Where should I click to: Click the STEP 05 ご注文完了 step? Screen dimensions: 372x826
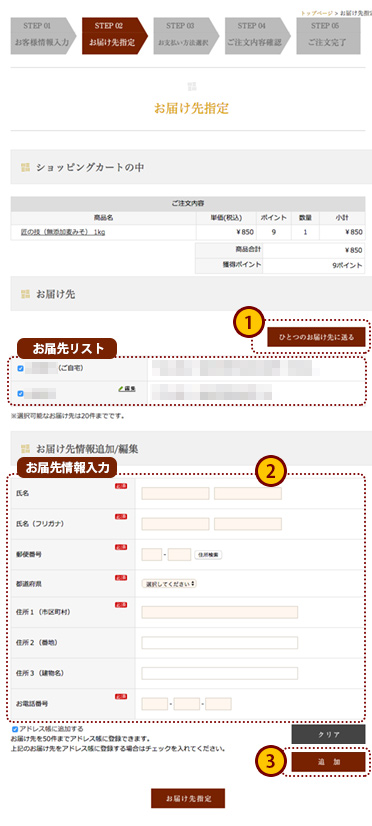tap(328, 36)
